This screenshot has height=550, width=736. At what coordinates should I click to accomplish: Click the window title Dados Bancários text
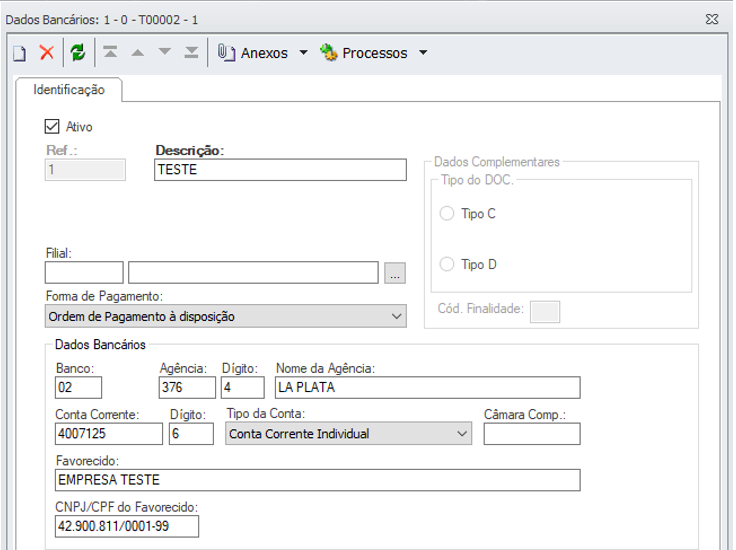pos(51,20)
